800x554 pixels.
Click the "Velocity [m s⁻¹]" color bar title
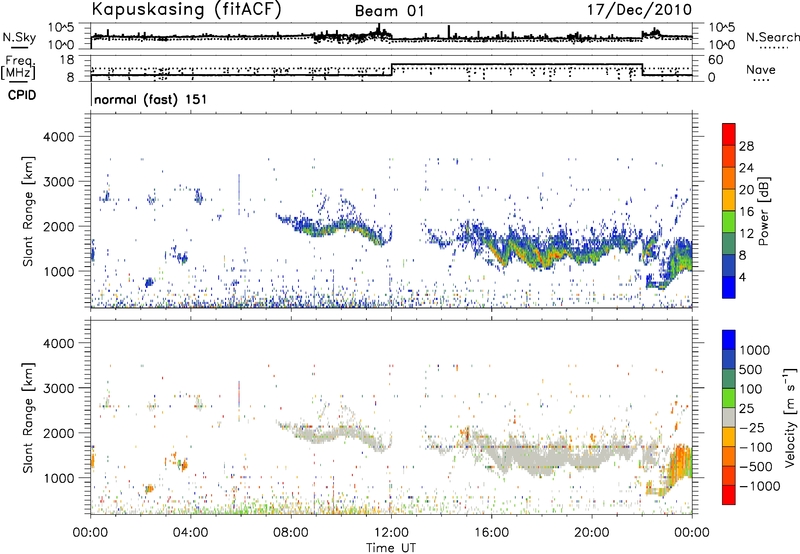pyautogui.click(x=790, y=417)
